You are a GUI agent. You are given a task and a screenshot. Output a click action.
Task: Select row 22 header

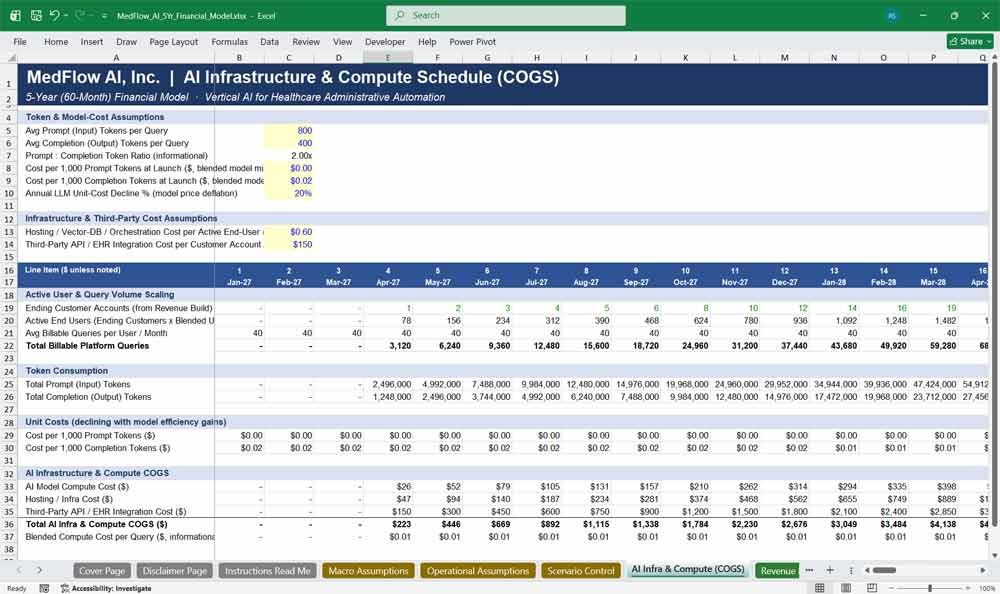(x=9, y=346)
